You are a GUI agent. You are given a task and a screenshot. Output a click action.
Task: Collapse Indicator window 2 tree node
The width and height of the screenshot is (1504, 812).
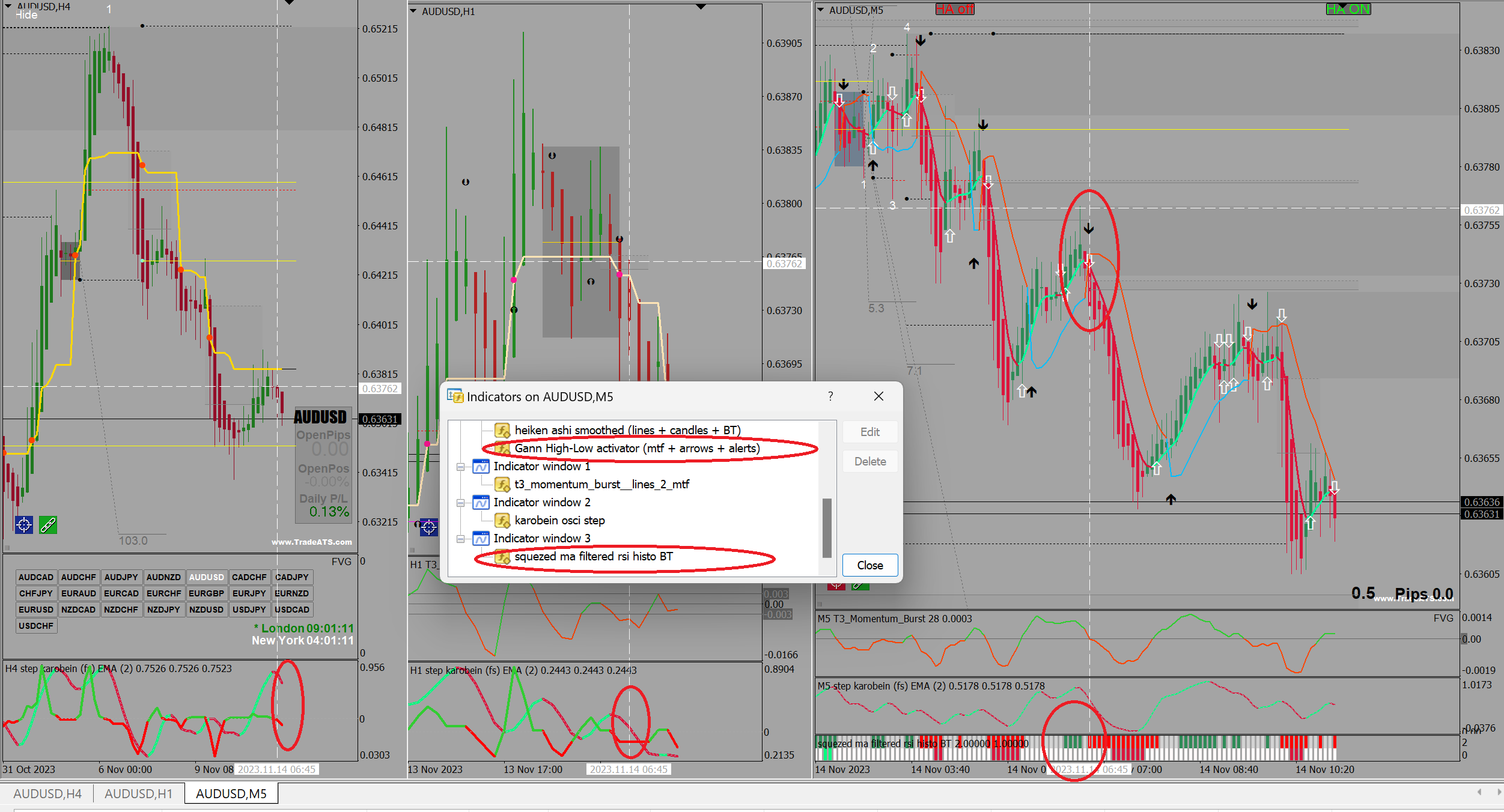(460, 503)
